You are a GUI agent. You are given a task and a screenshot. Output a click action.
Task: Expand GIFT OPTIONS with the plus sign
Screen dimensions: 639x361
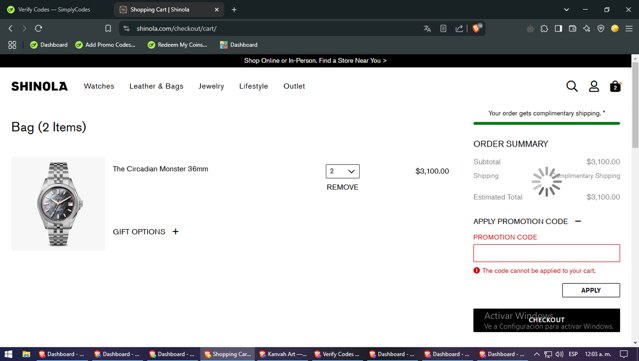click(x=175, y=231)
